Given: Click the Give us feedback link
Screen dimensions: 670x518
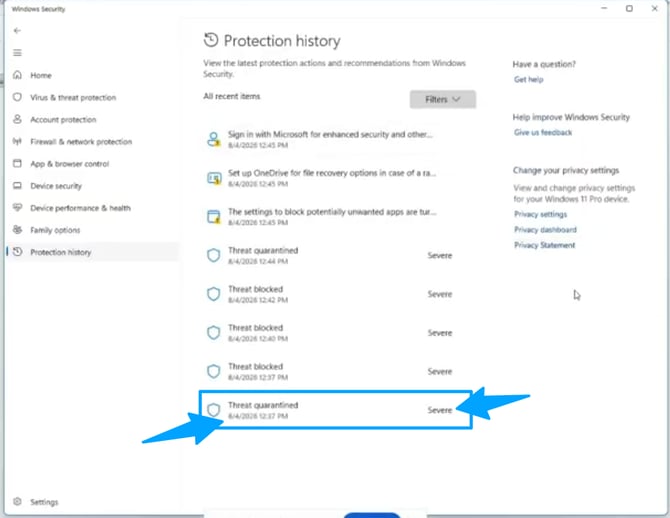Looking at the screenshot, I should click(543, 132).
